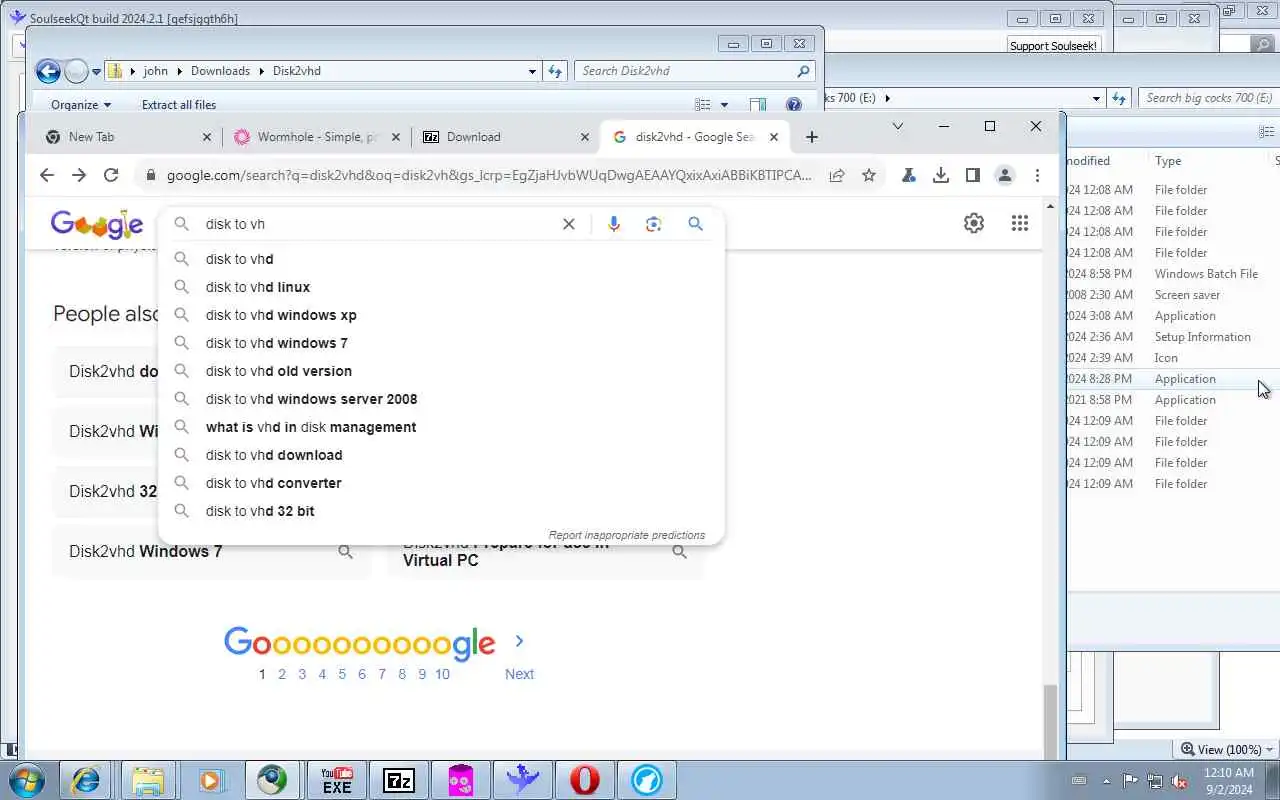Open Google quick settings gear
Image resolution: width=1280 pixels, height=800 pixels.
pyautogui.click(x=974, y=223)
